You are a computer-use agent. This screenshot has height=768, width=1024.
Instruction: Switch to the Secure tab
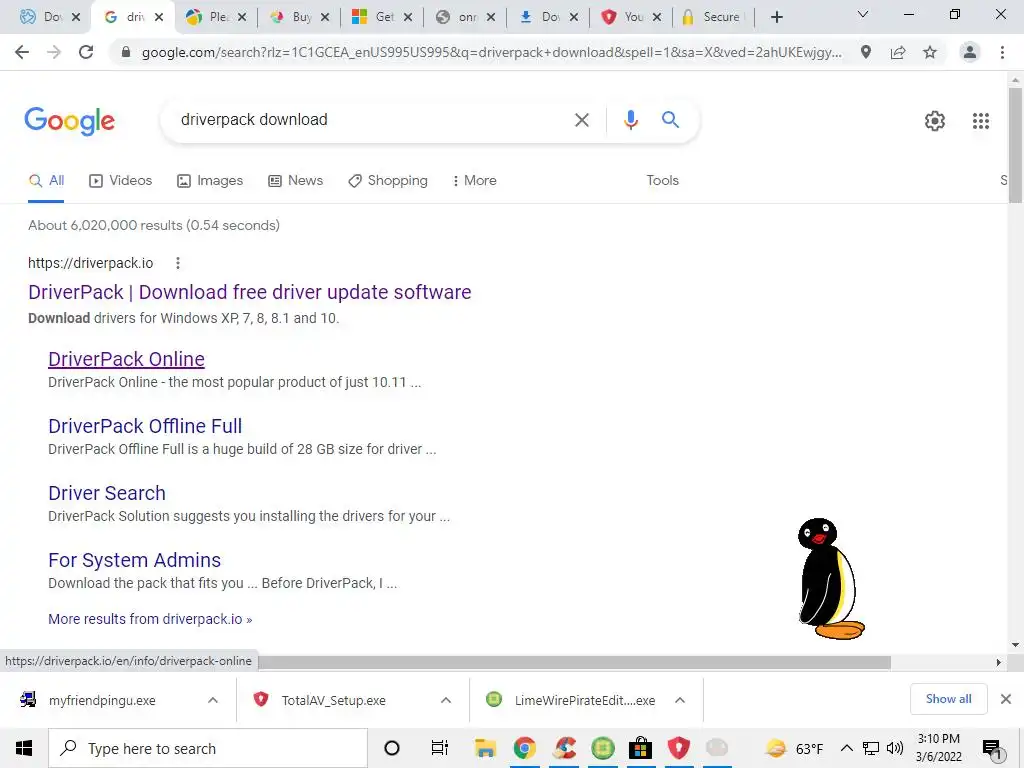pyautogui.click(x=712, y=17)
